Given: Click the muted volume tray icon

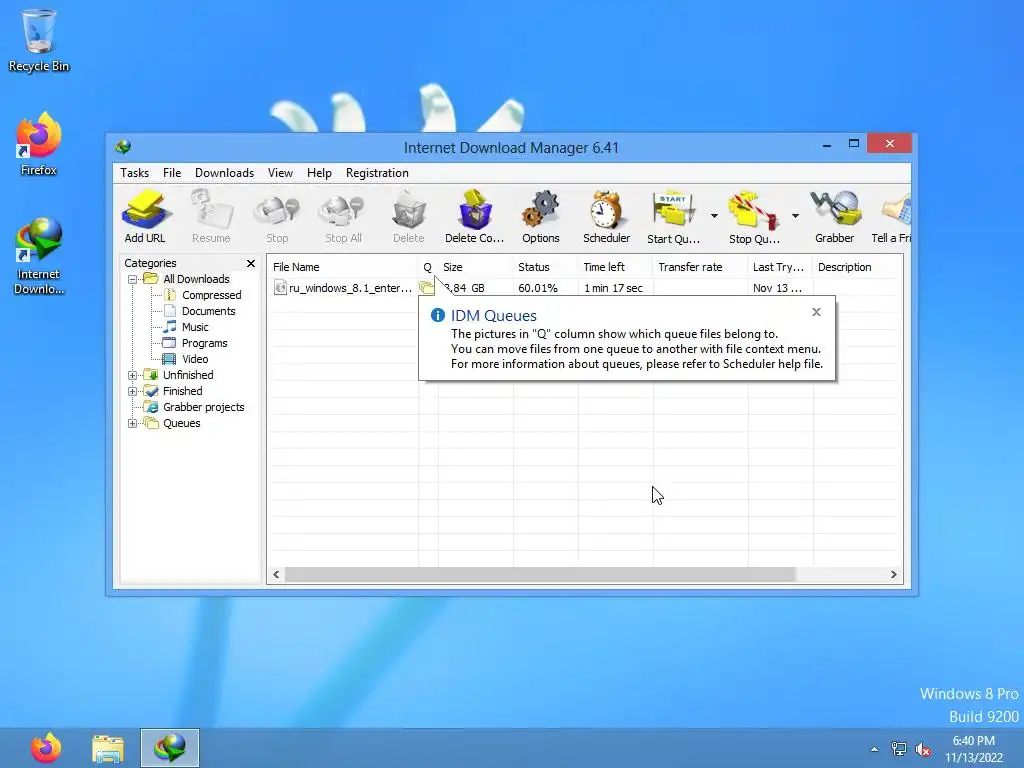Looking at the screenshot, I should point(923,750).
